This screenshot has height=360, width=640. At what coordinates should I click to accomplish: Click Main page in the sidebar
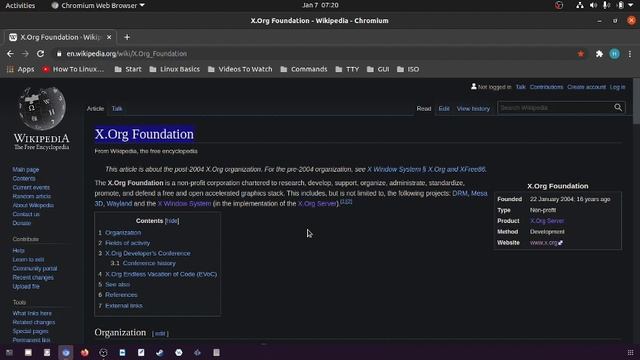tap(26, 169)
